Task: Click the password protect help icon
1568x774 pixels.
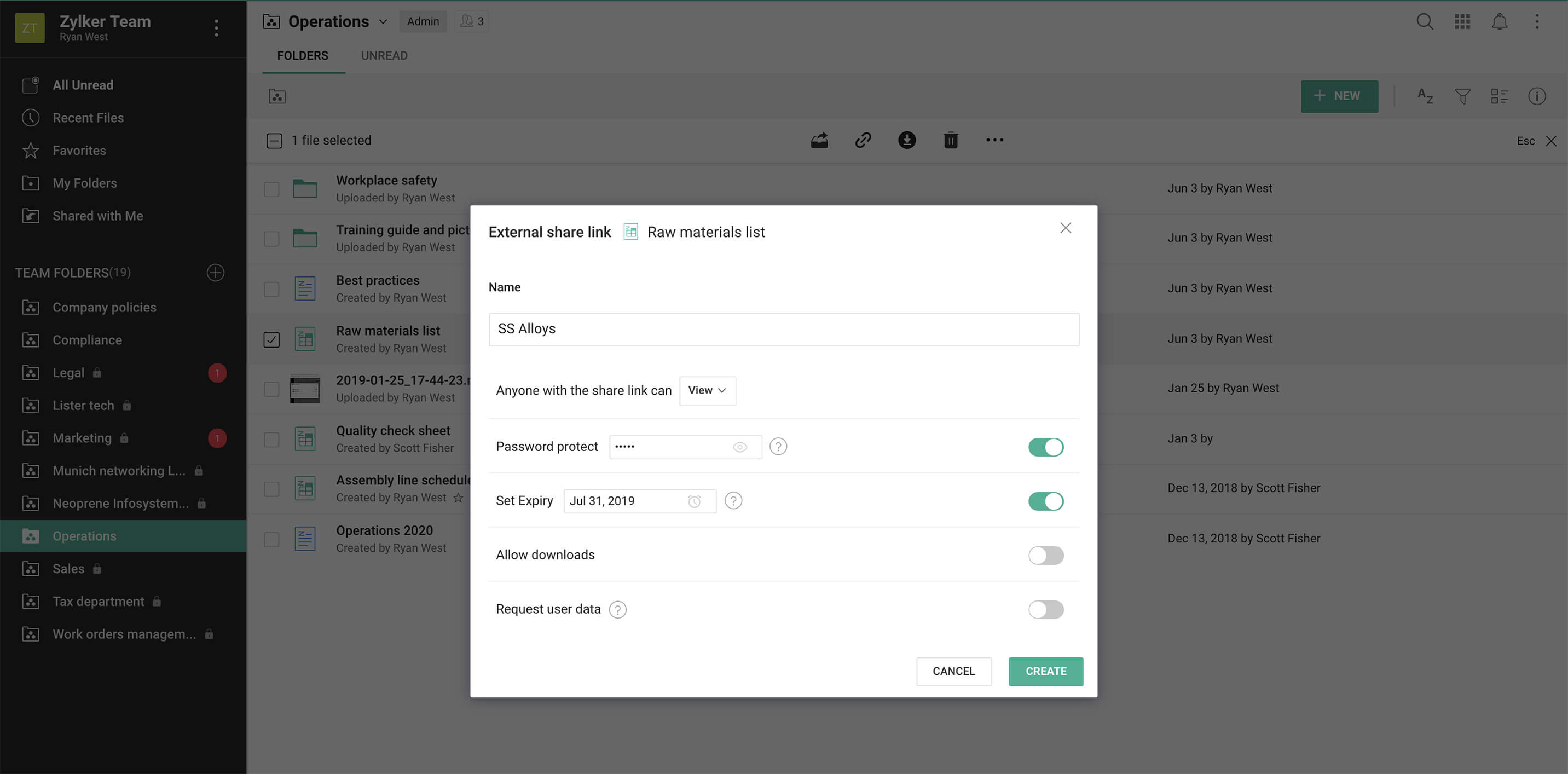Action: click(778, 446)
